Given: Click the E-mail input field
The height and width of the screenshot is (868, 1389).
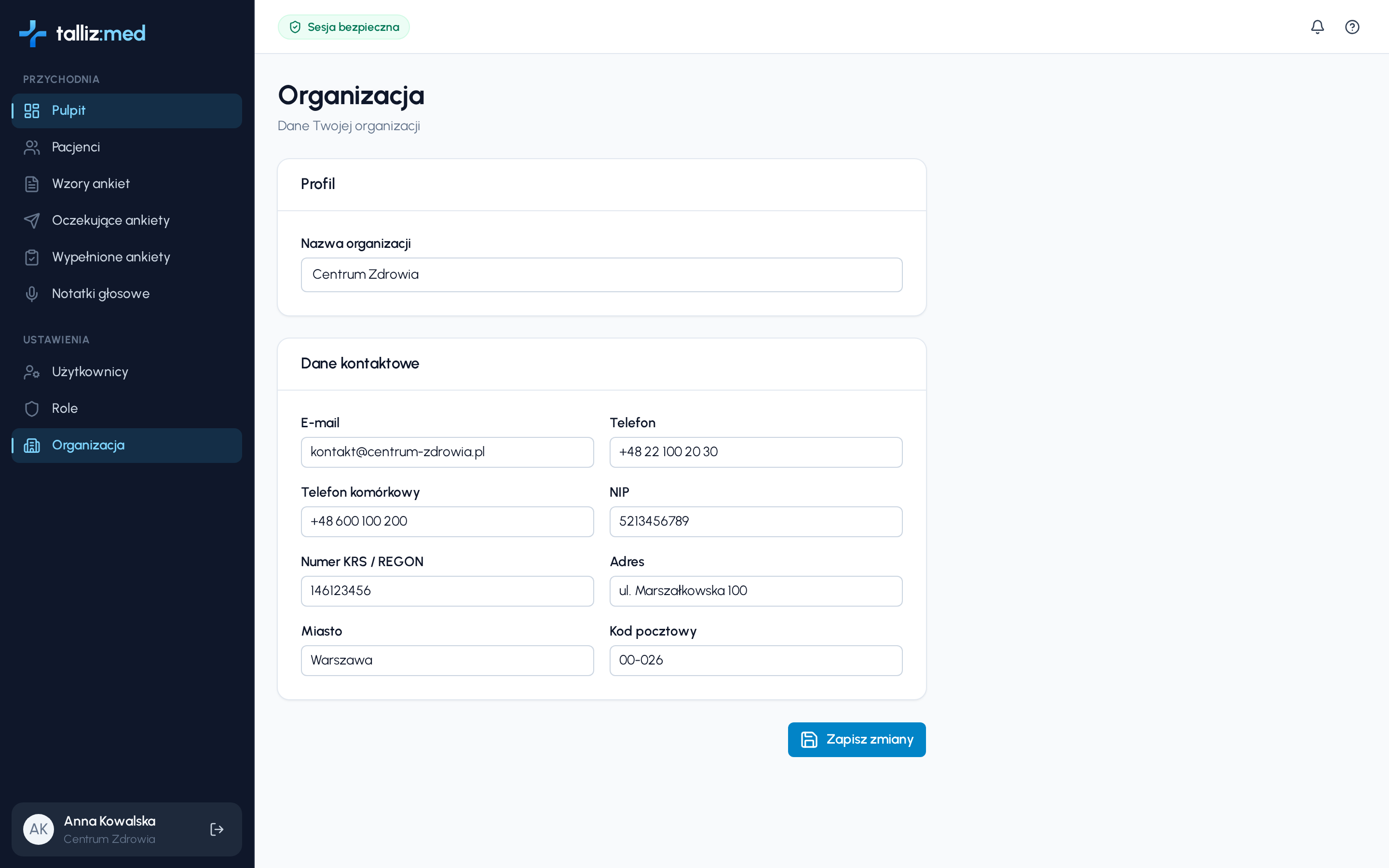Looking at the screenshot, I should [447, 452].
